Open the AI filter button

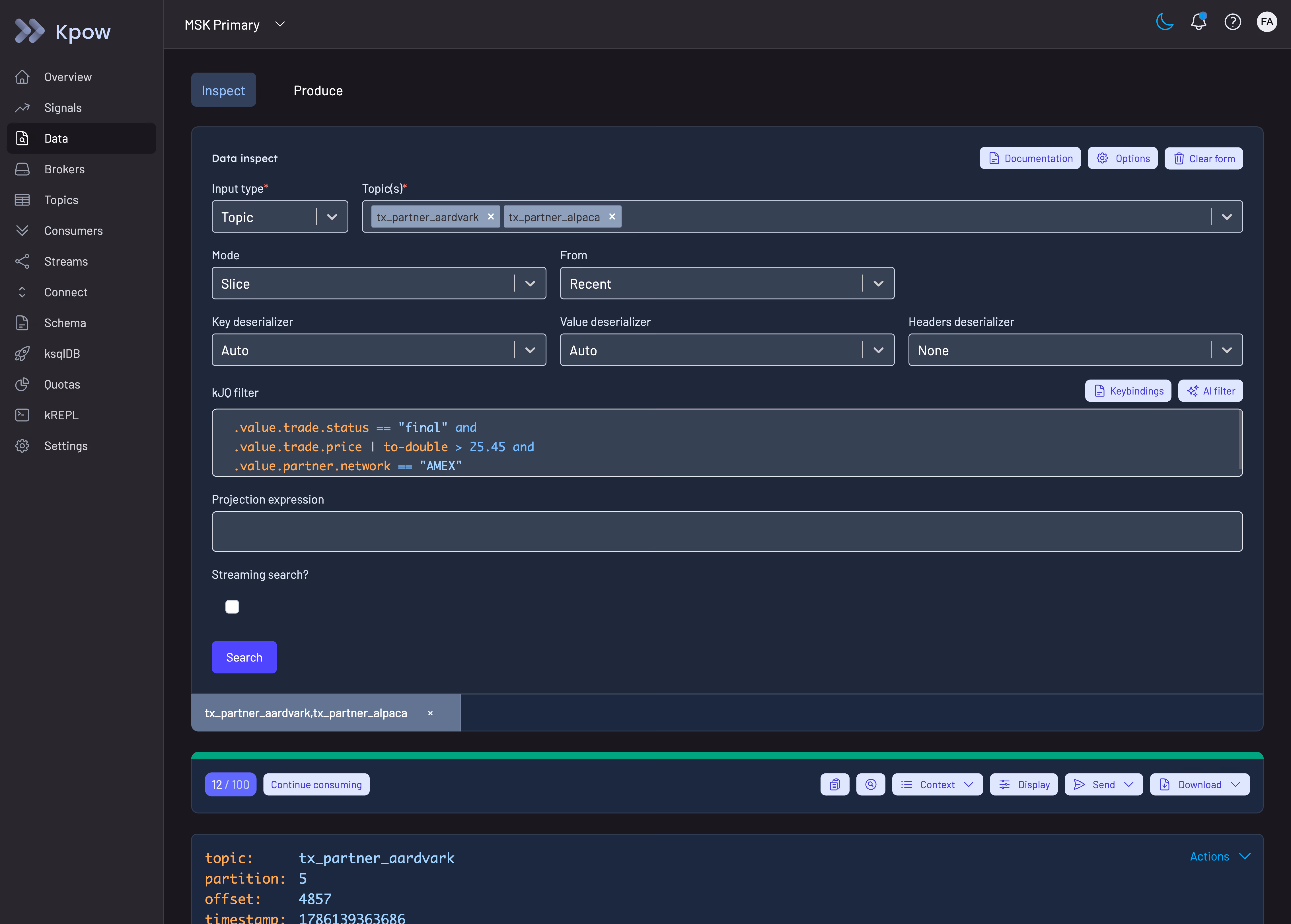tap(1211, 391)
